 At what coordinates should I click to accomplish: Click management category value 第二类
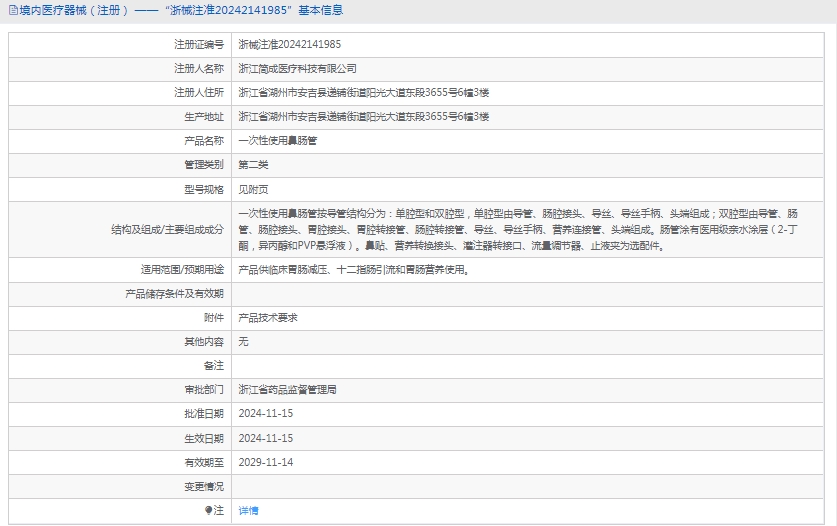point(253,165)
